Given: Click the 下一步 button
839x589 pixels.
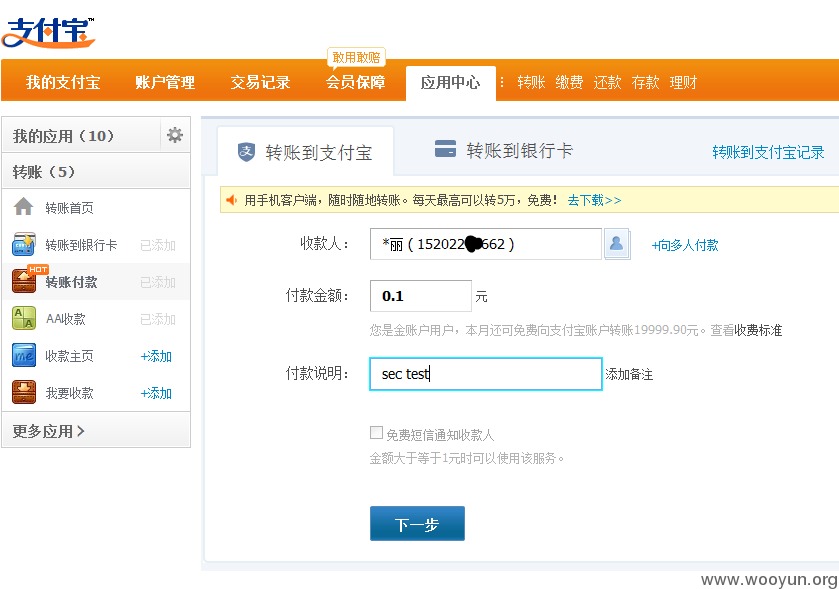Looking at the screenshot, I should [417, 524].
